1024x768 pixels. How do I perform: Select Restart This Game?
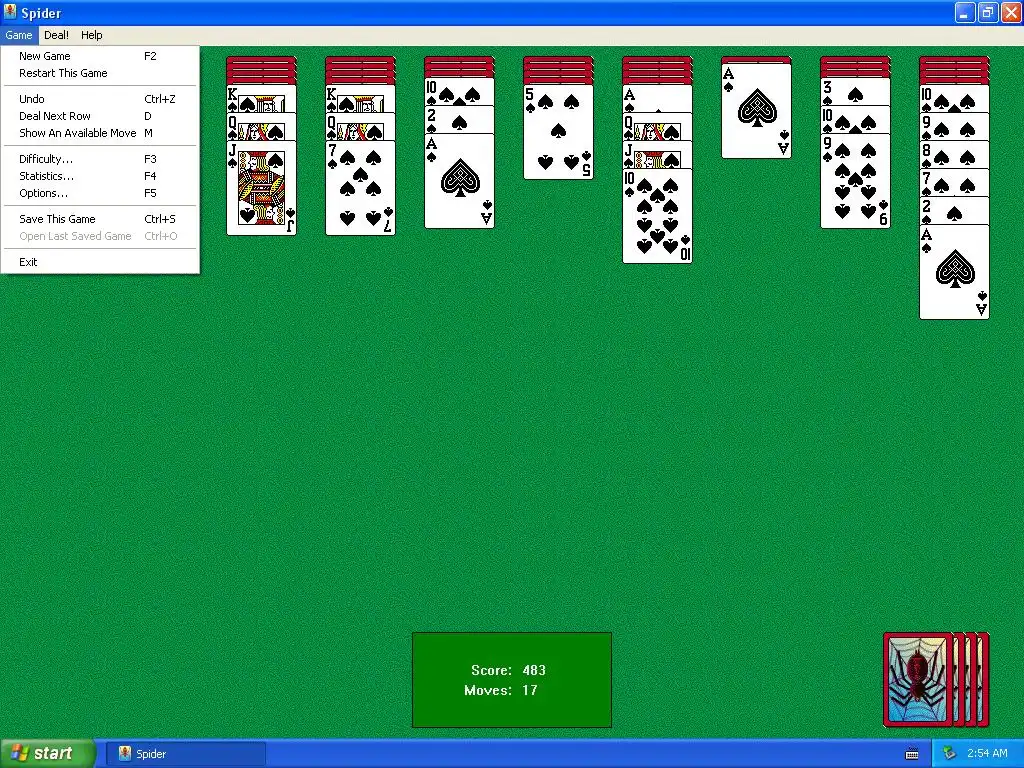click(x=100, y=73)
